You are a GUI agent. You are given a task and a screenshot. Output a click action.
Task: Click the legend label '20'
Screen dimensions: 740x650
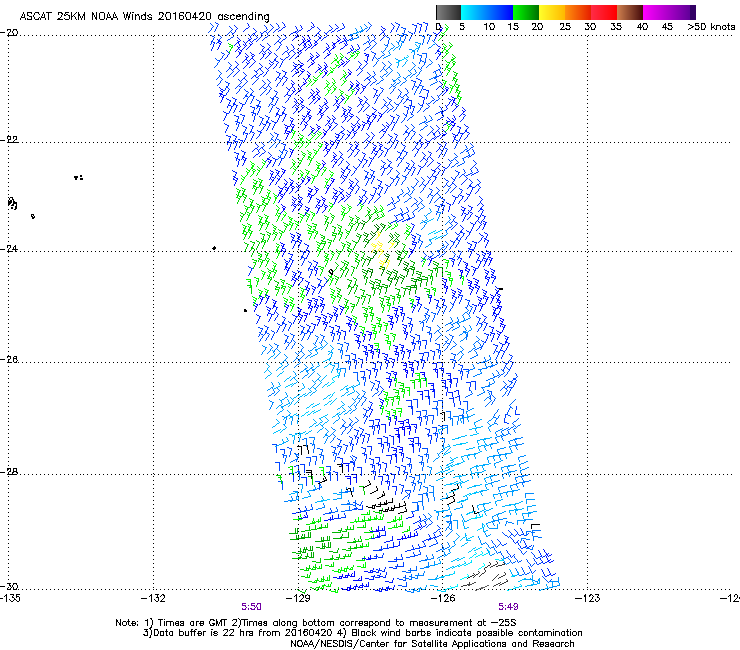537,27
